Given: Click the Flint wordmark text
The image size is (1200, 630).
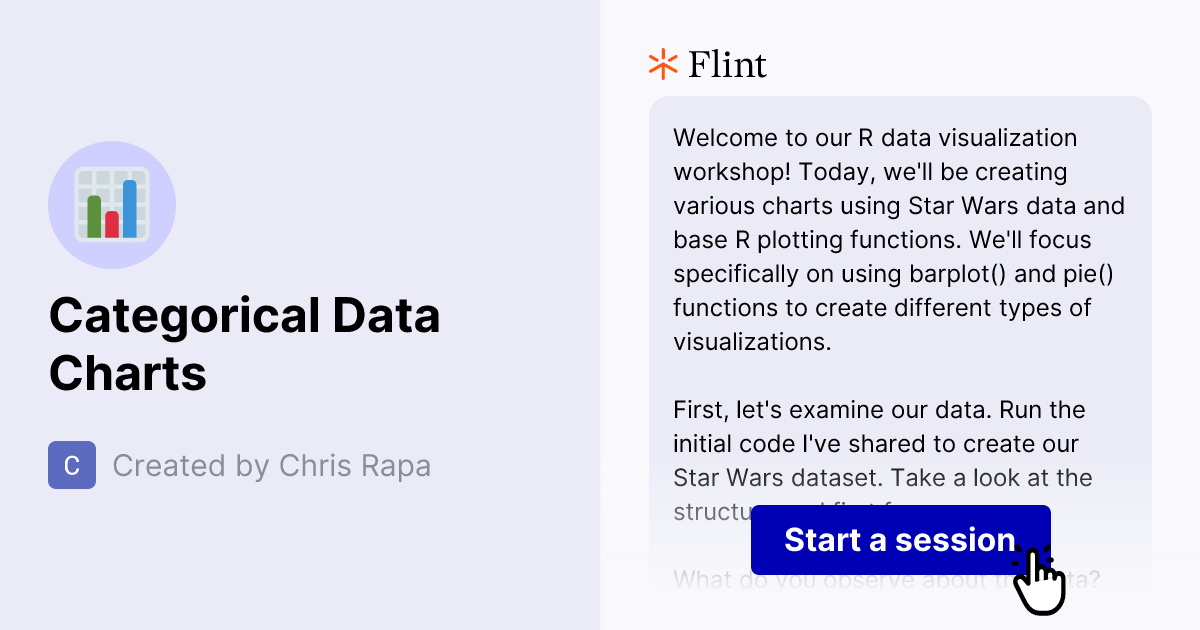Looking at the screenshot, I should coord(727,64).
